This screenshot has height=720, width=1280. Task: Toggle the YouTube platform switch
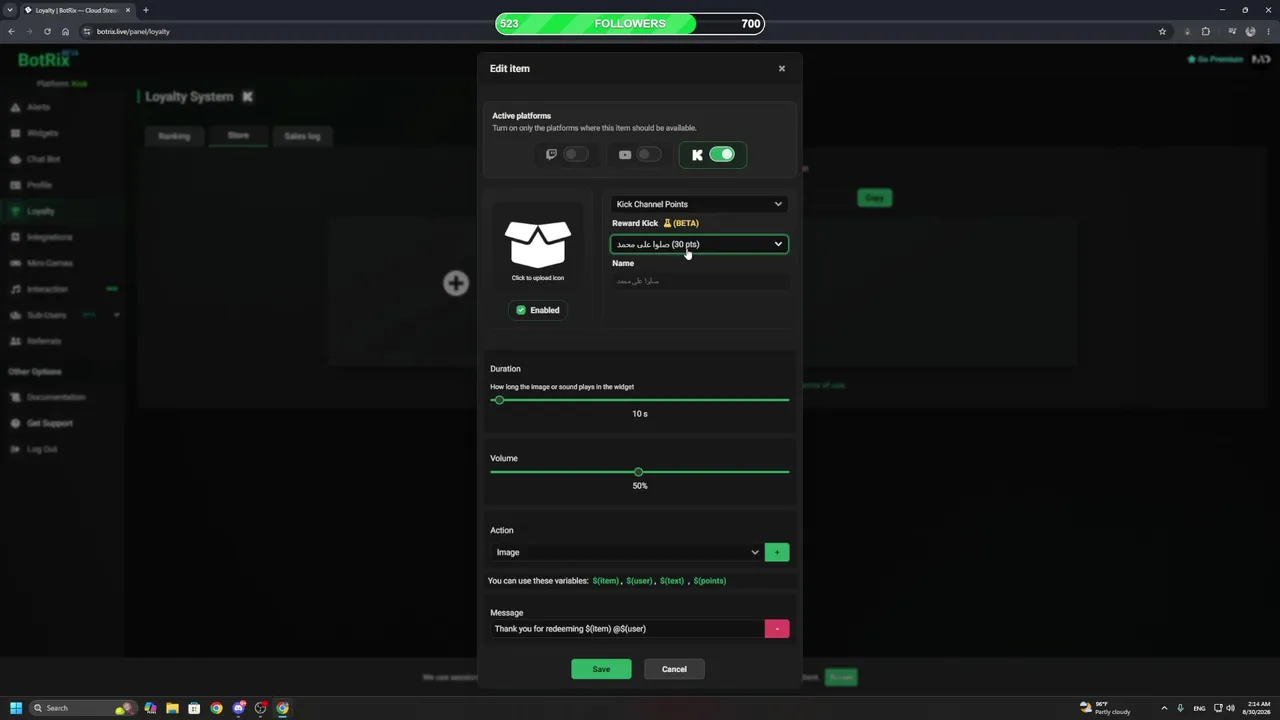[x=649, y=154]
